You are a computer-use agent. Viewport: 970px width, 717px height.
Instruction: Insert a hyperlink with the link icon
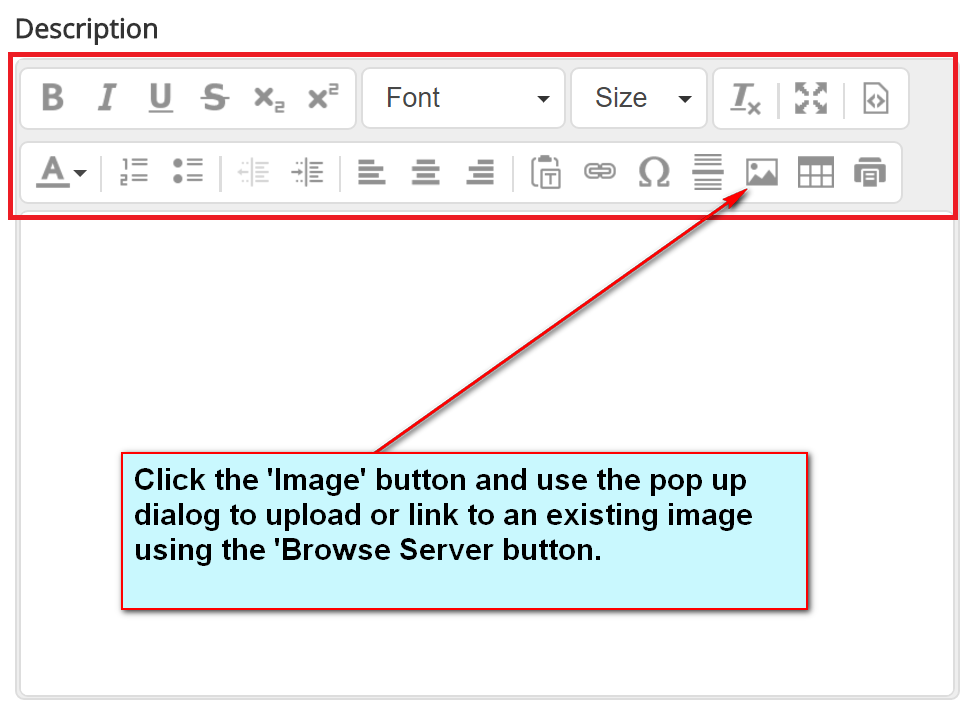(600, 172)
